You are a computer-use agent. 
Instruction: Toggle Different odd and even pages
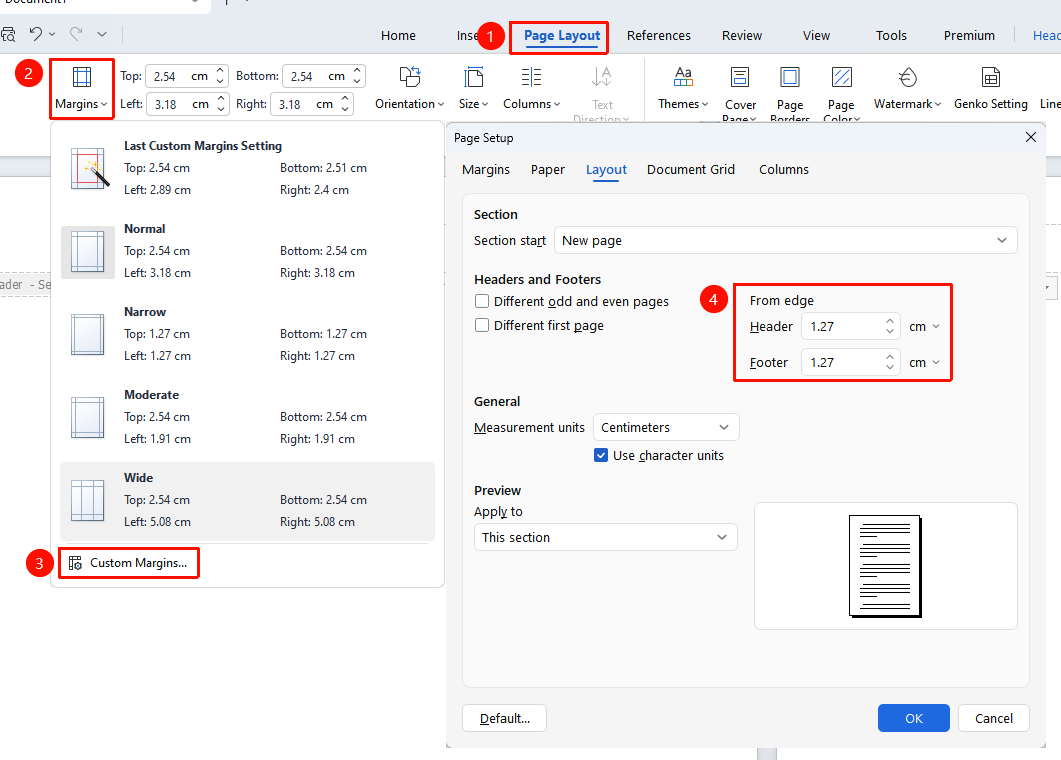(482, 301)
